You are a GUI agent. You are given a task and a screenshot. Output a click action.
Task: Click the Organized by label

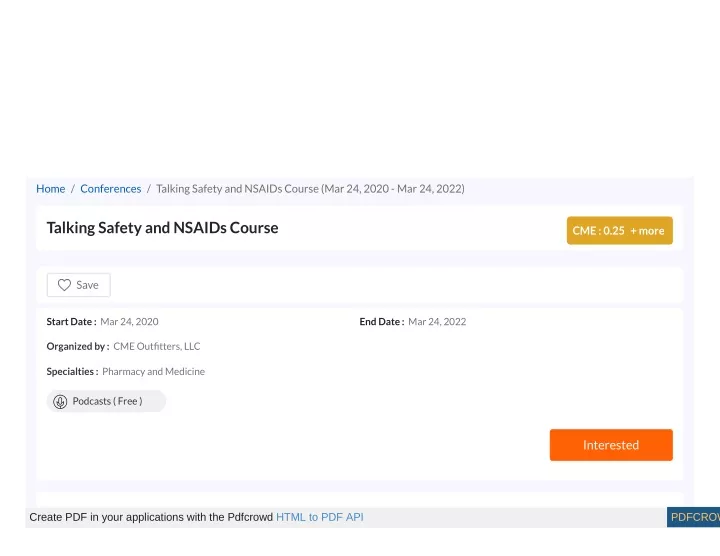click(78, 347)
